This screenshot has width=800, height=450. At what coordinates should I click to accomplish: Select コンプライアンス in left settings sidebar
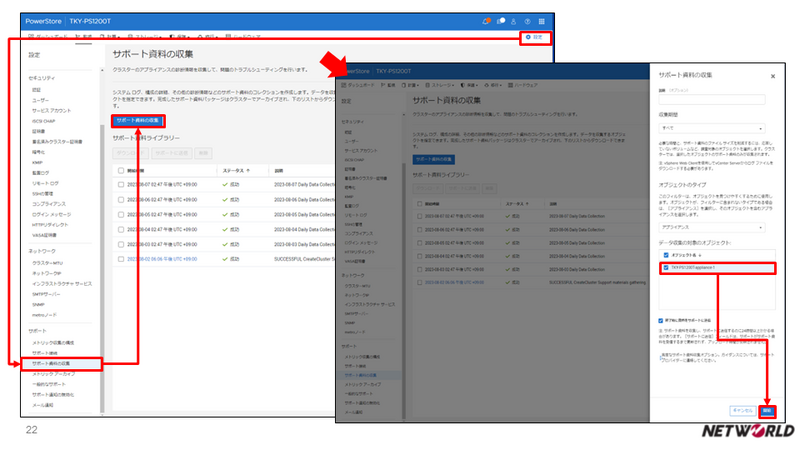(x=49, y=204)
